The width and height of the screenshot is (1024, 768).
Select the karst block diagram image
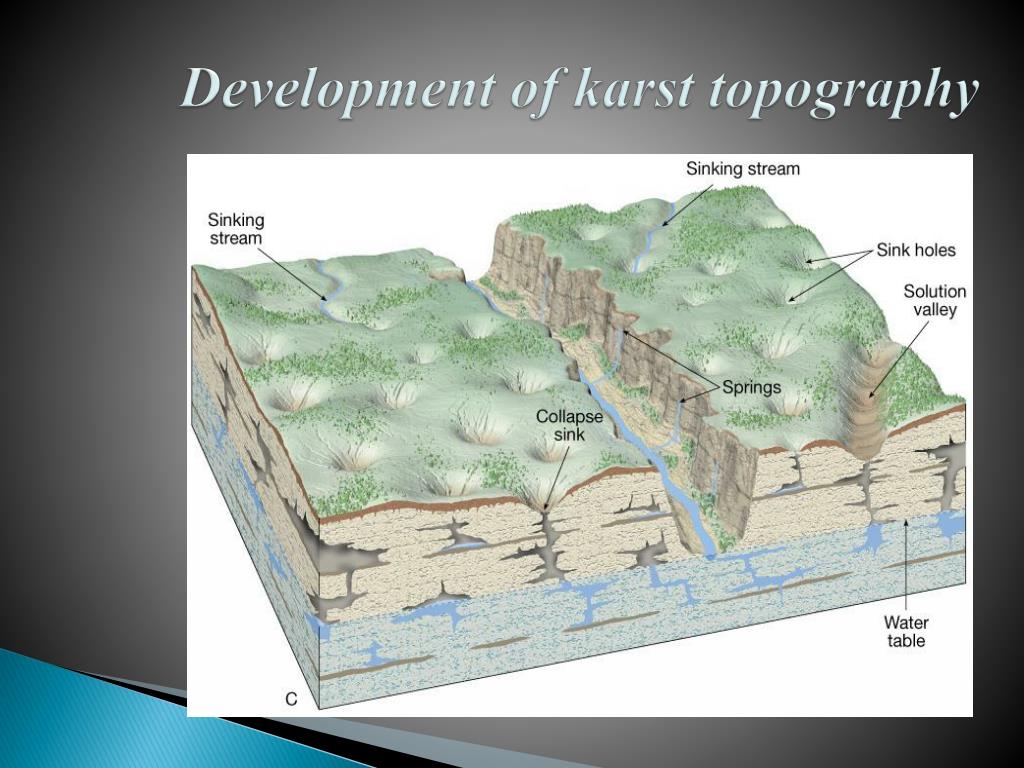pyautogui.click(x=580, y=435)
